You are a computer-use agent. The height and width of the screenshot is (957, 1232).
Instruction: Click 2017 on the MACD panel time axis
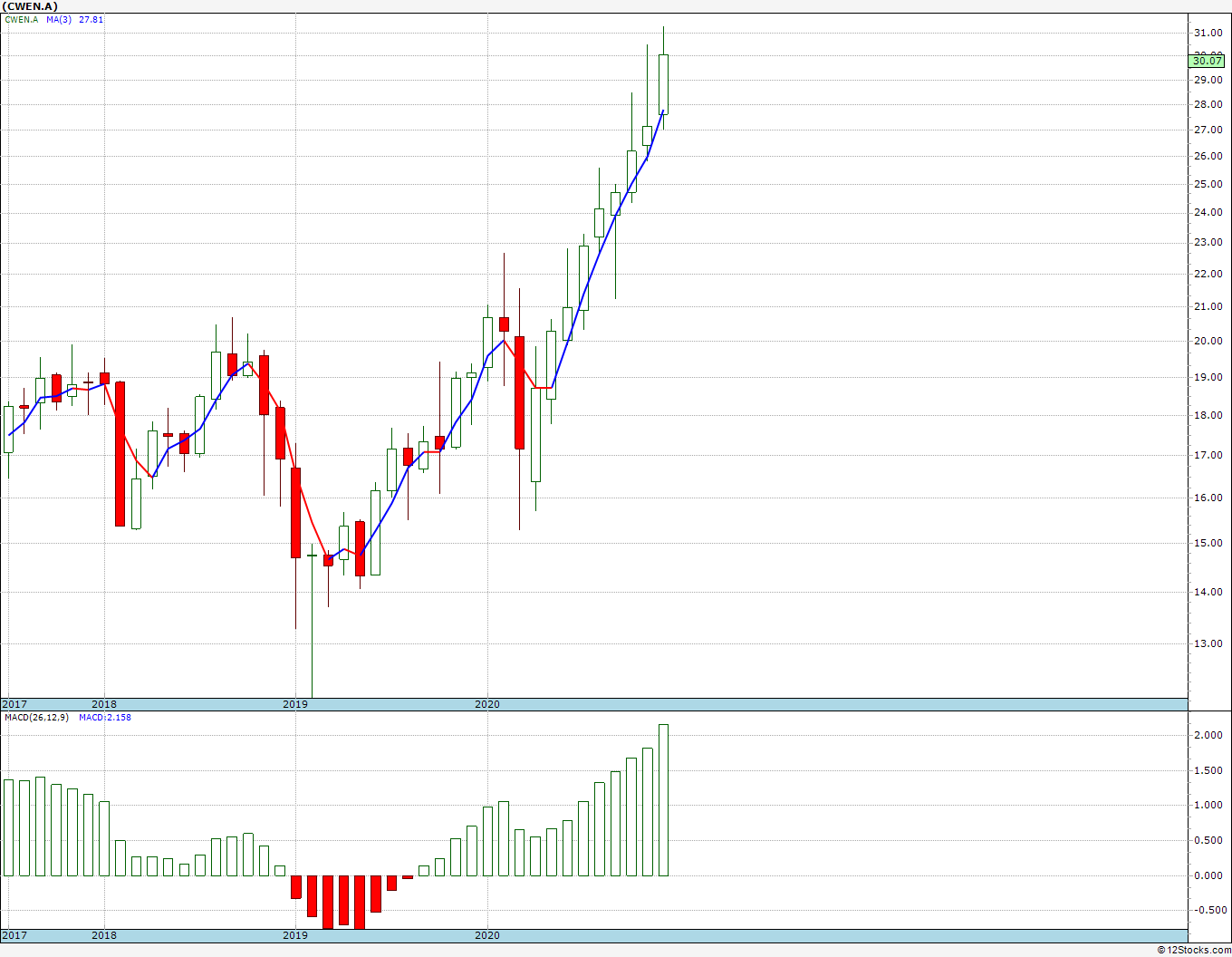click(x=14, y=935)
